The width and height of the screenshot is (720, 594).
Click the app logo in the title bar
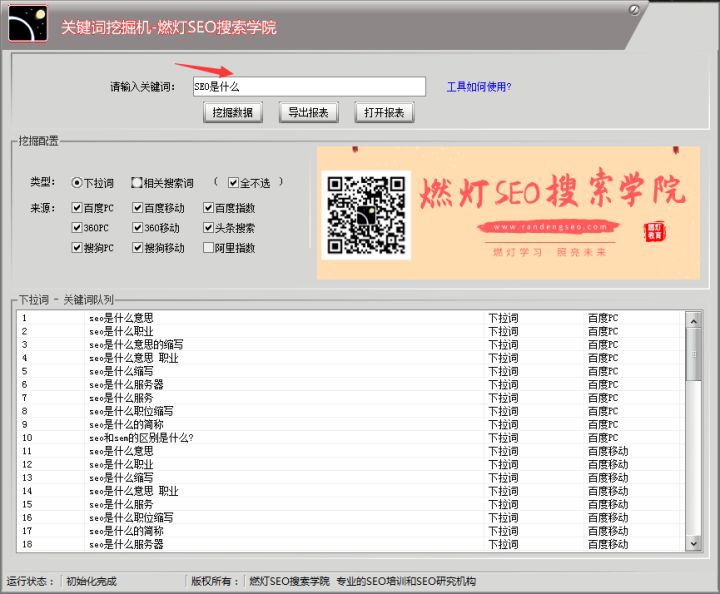pos(27,24)
